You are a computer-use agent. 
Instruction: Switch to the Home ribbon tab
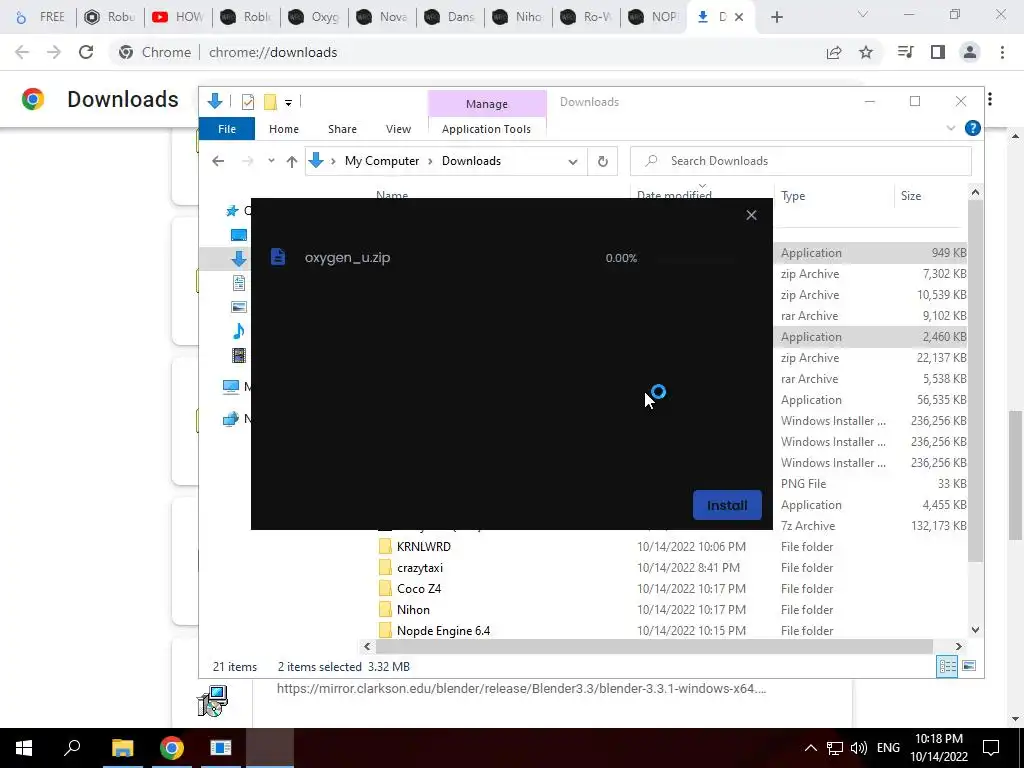click(283, 129)
